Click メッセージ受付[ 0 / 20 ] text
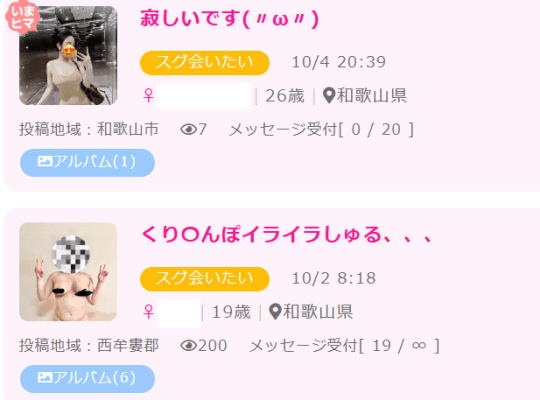This screenshot has height=400, width=540. 321,130
